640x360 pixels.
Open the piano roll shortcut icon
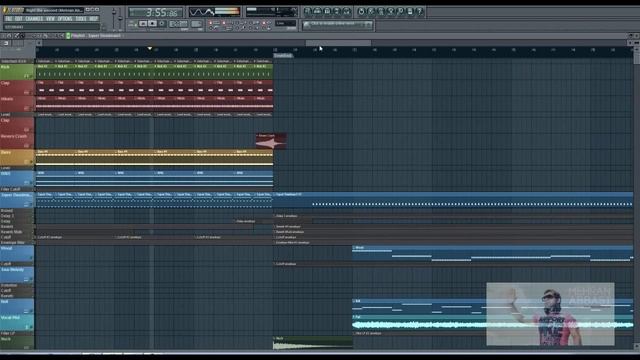point(327,11)
